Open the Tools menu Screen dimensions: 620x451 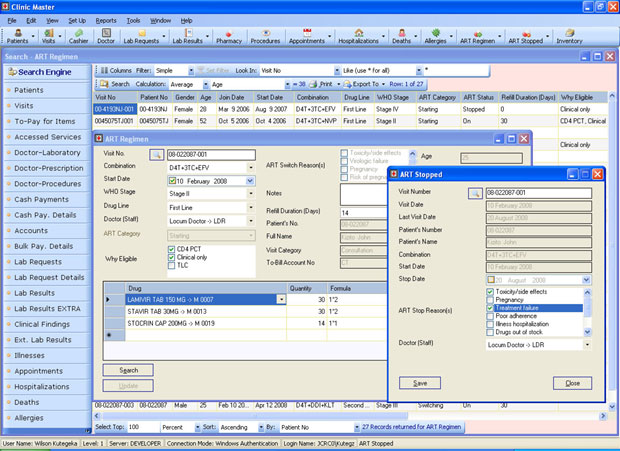(x=133, y=21)
